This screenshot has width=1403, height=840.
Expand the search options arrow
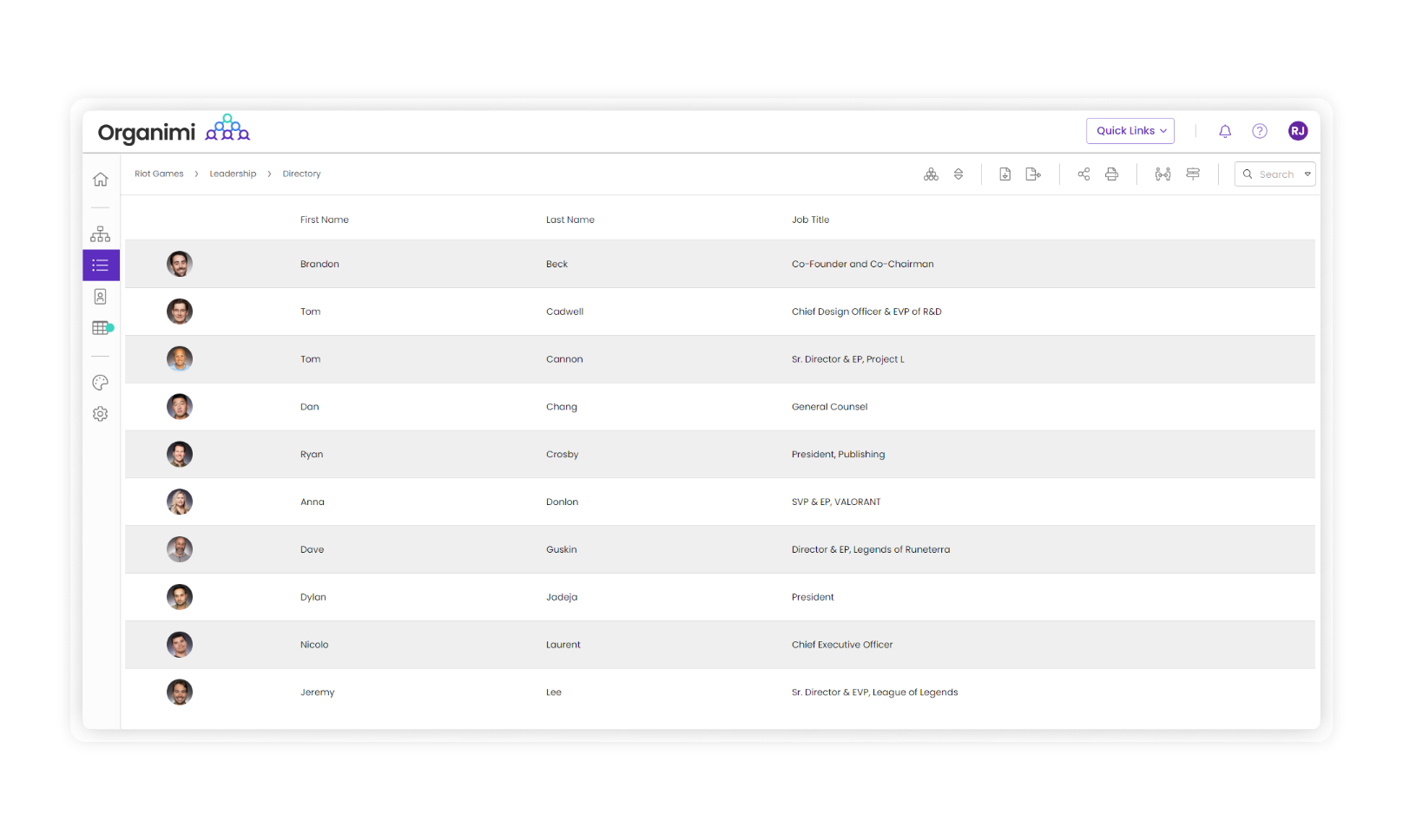point(1307,174)
